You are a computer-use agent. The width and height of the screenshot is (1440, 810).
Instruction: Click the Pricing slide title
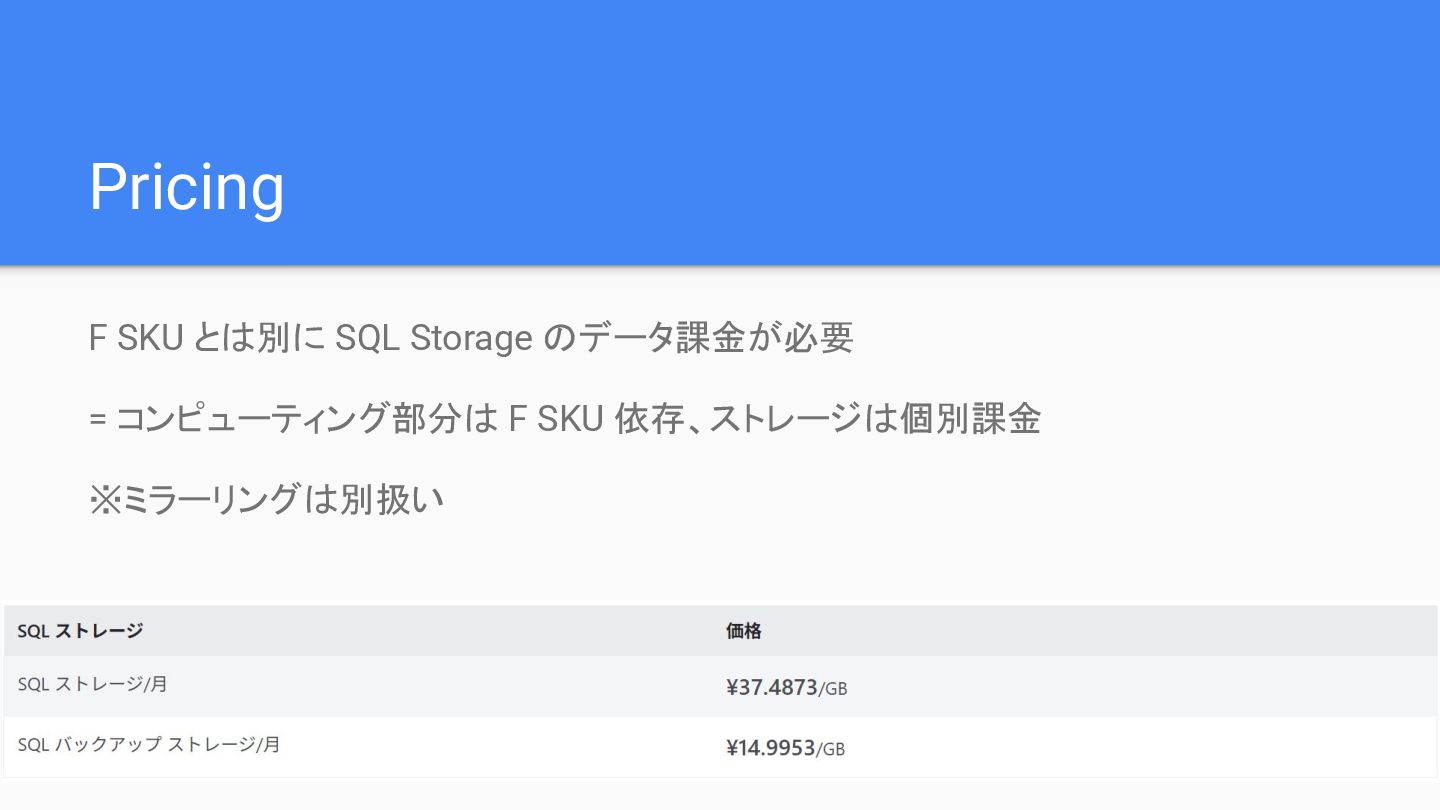click(x=187, y=186)
